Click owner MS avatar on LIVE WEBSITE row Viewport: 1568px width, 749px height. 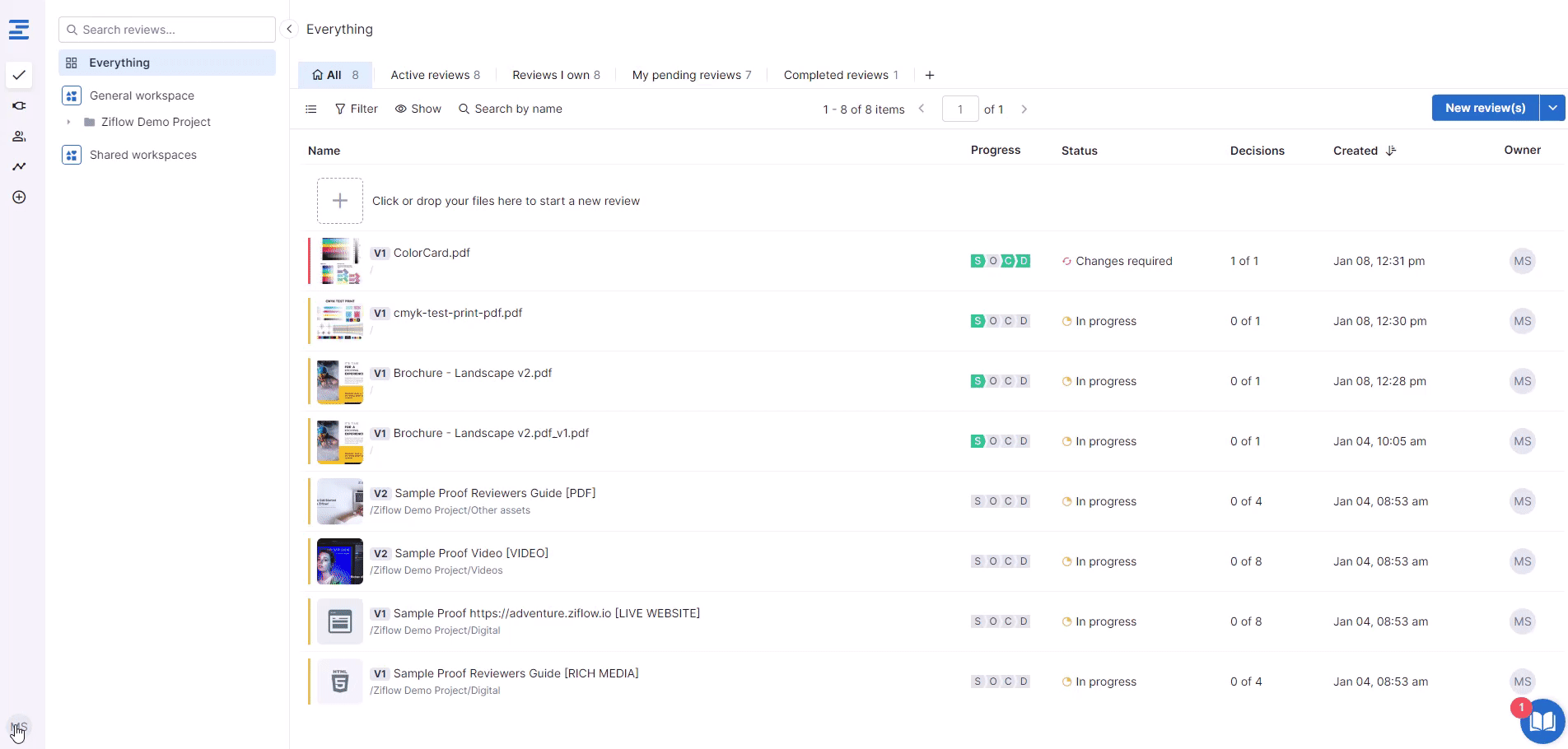1523,621
